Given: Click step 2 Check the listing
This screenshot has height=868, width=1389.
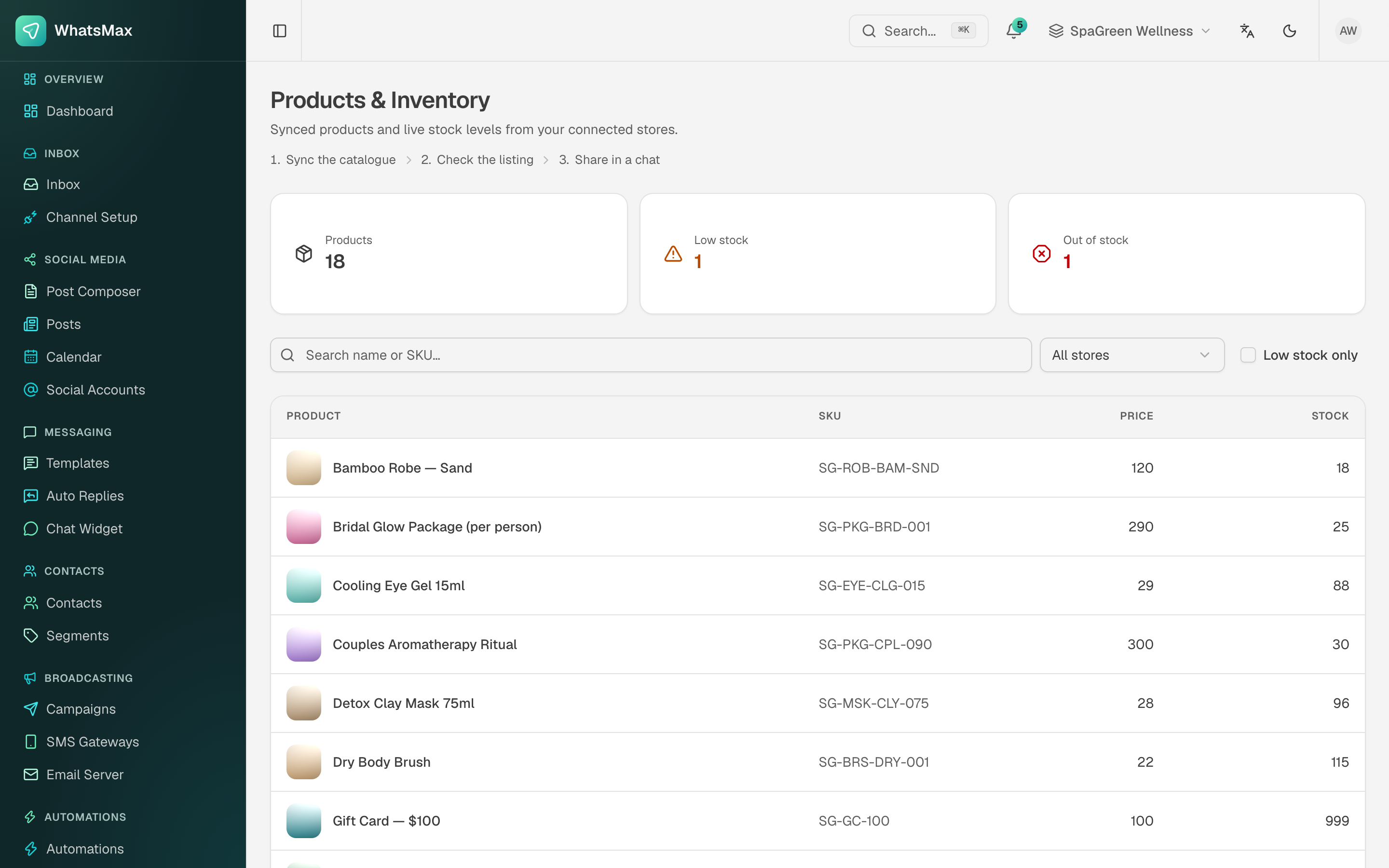Looking at the screenshot, I should pyautogui.click(x=477, y=160).
